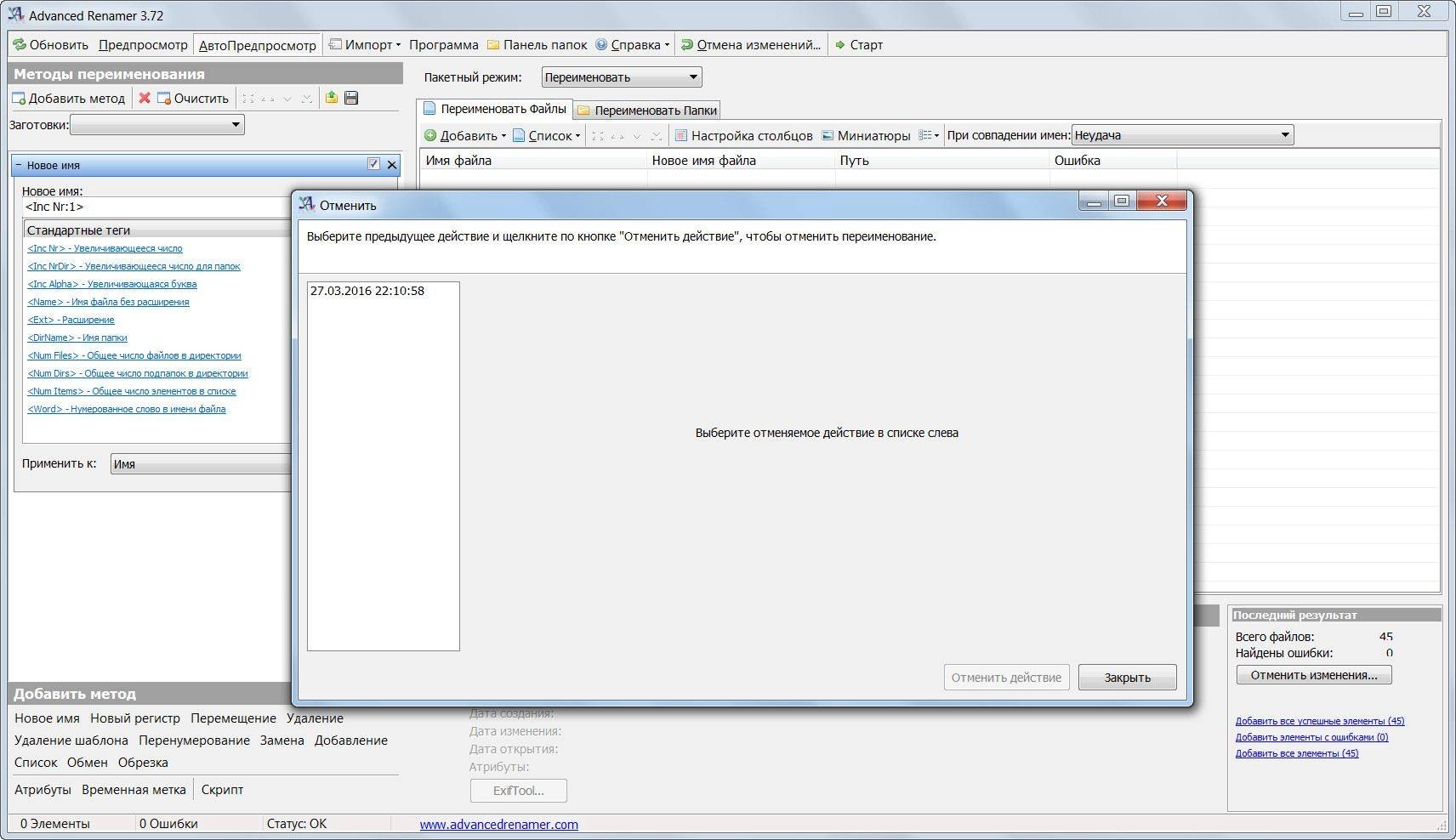
Task: Switch to Переименовать Файлы tab
Action: click(x=495, y=109)
